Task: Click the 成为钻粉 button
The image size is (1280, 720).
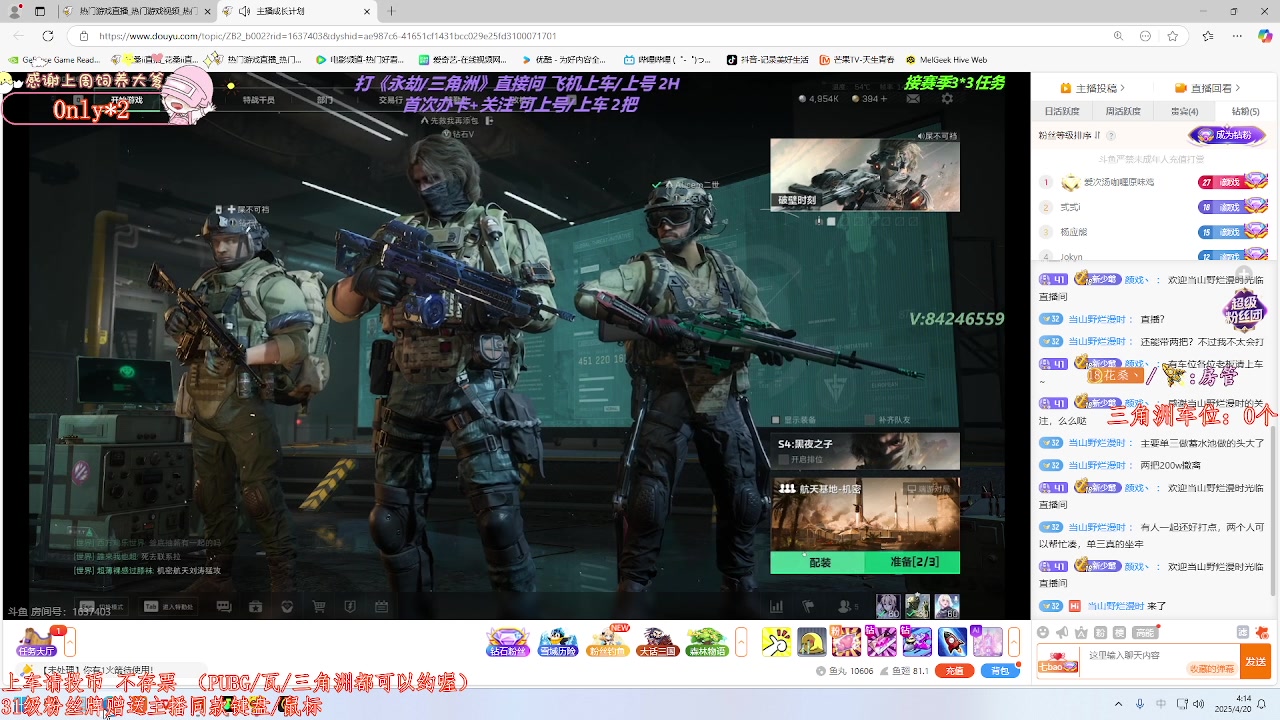Action: (1227, 135)
